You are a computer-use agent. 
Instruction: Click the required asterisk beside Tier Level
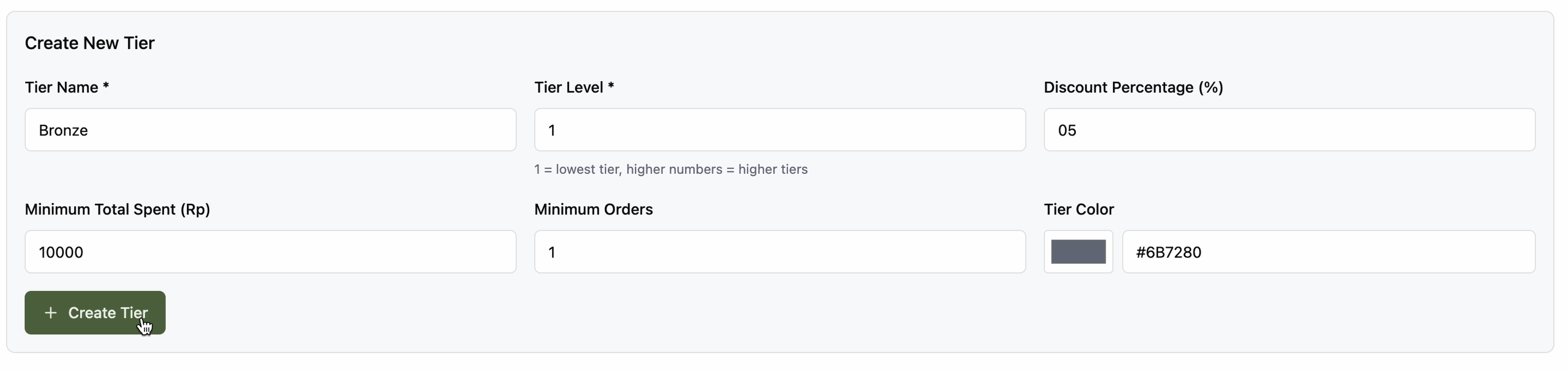611,86
